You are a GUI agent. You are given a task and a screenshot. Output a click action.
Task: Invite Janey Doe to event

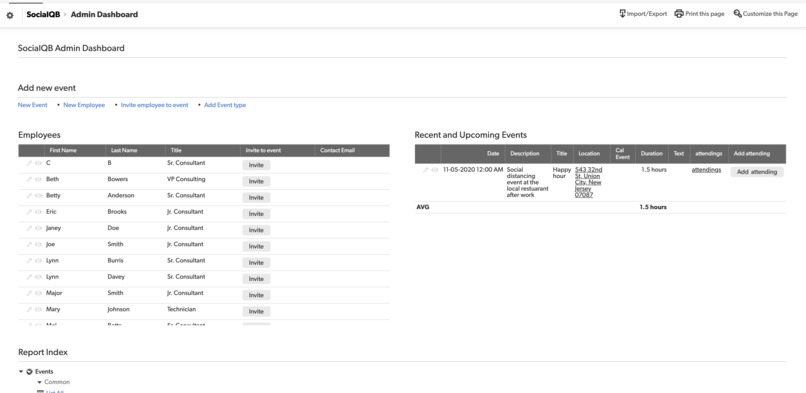[x=256, y=230]
